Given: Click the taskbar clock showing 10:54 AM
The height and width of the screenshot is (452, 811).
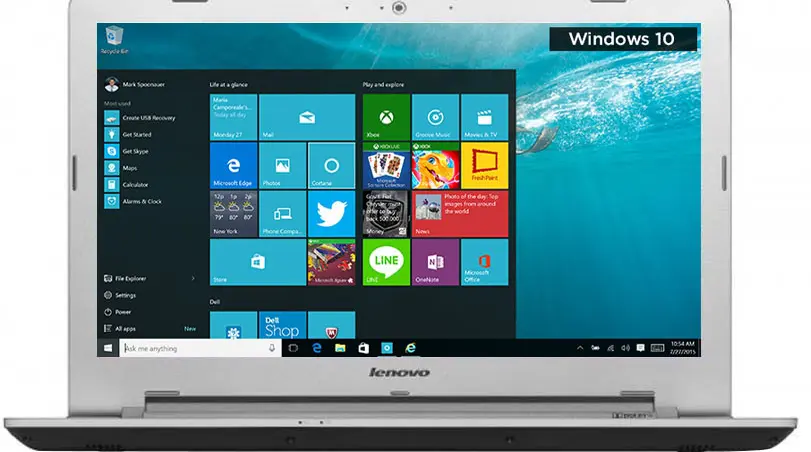Looking at the screenshot, I should point(682,348).
